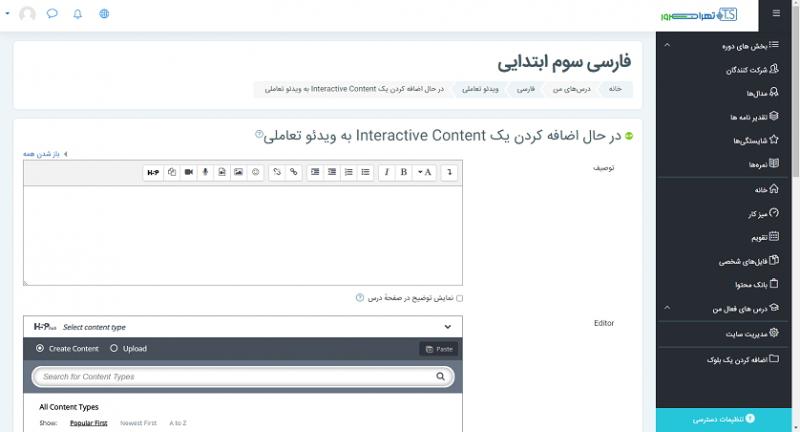Toggle bold formatting

404,172
